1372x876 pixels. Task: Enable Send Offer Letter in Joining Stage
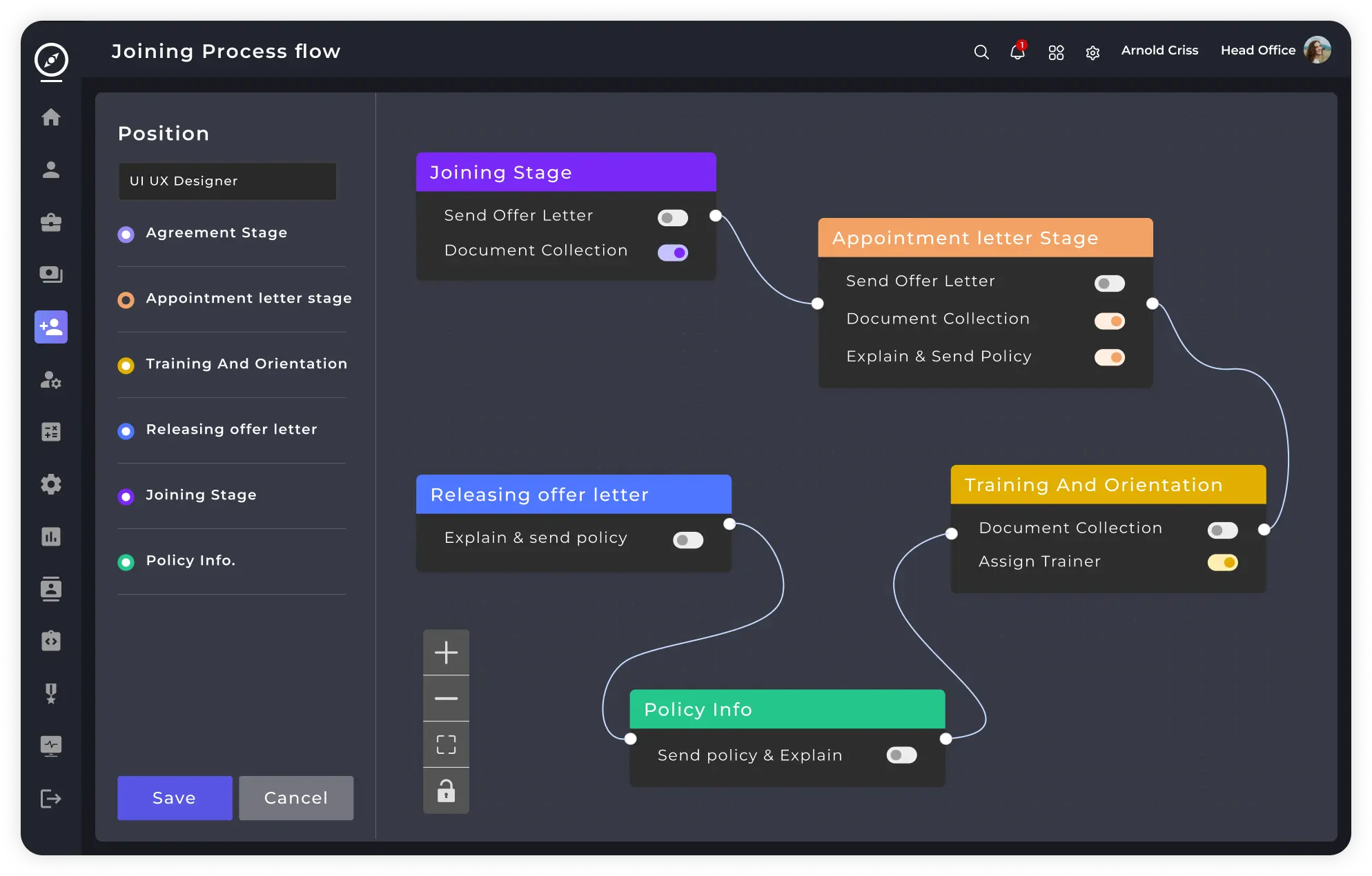672,218
